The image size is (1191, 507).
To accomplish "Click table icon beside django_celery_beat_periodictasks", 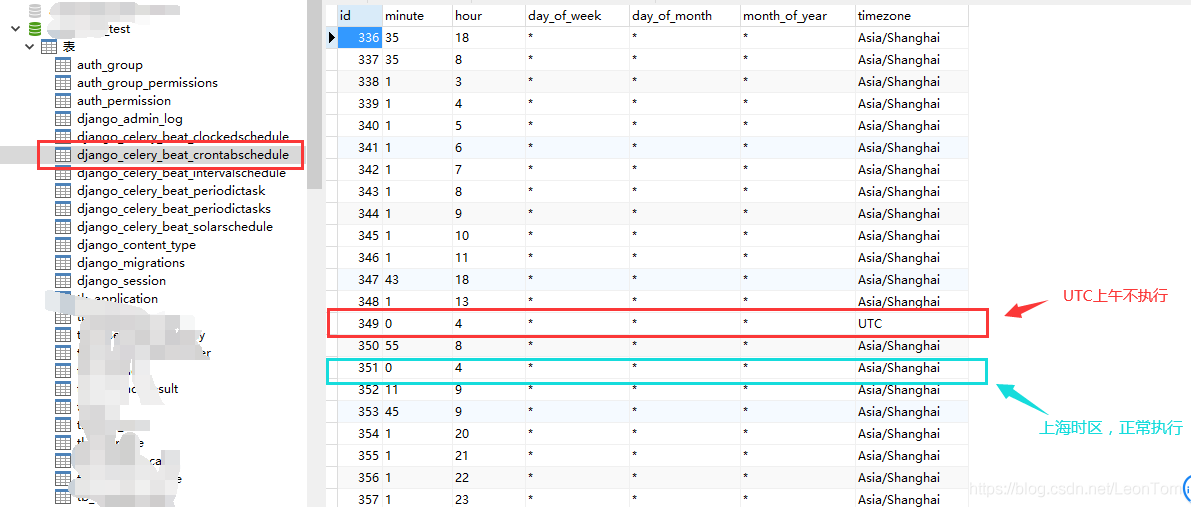I will pos(64,209).
